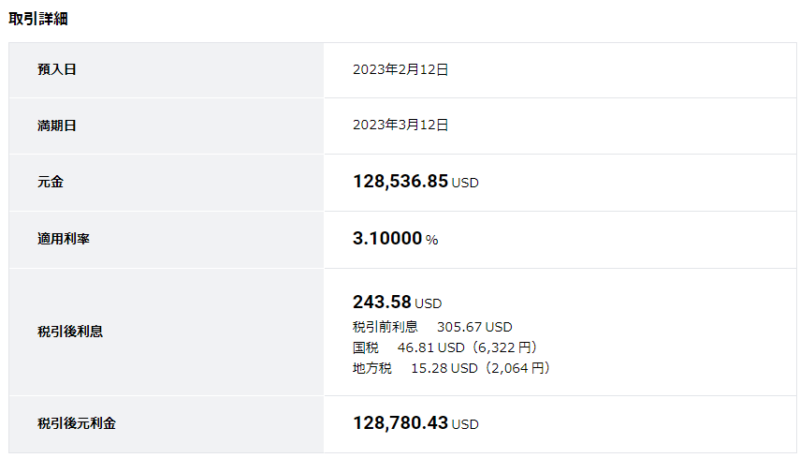Viewport: 800px width, 458px height.
Task: Click the percent sign after the rate
Action: pyautogui.click(x=432, y=240)
